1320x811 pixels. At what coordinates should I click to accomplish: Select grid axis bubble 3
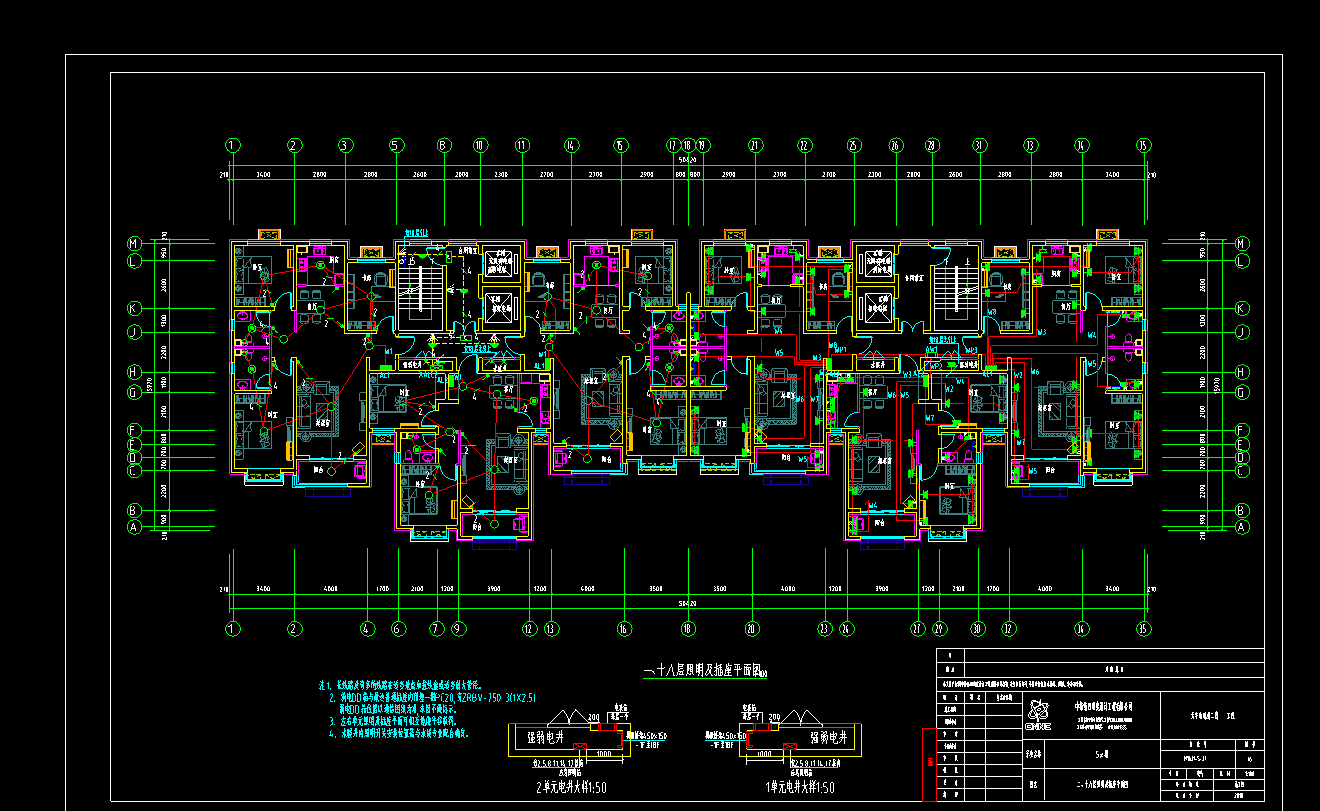click(345, 145)
